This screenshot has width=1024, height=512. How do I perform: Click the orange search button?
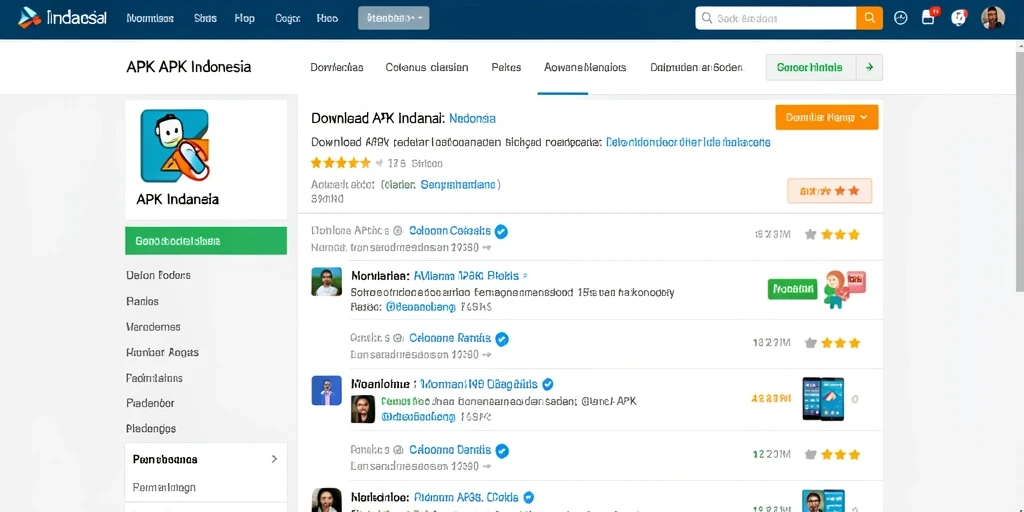point(869,18)
